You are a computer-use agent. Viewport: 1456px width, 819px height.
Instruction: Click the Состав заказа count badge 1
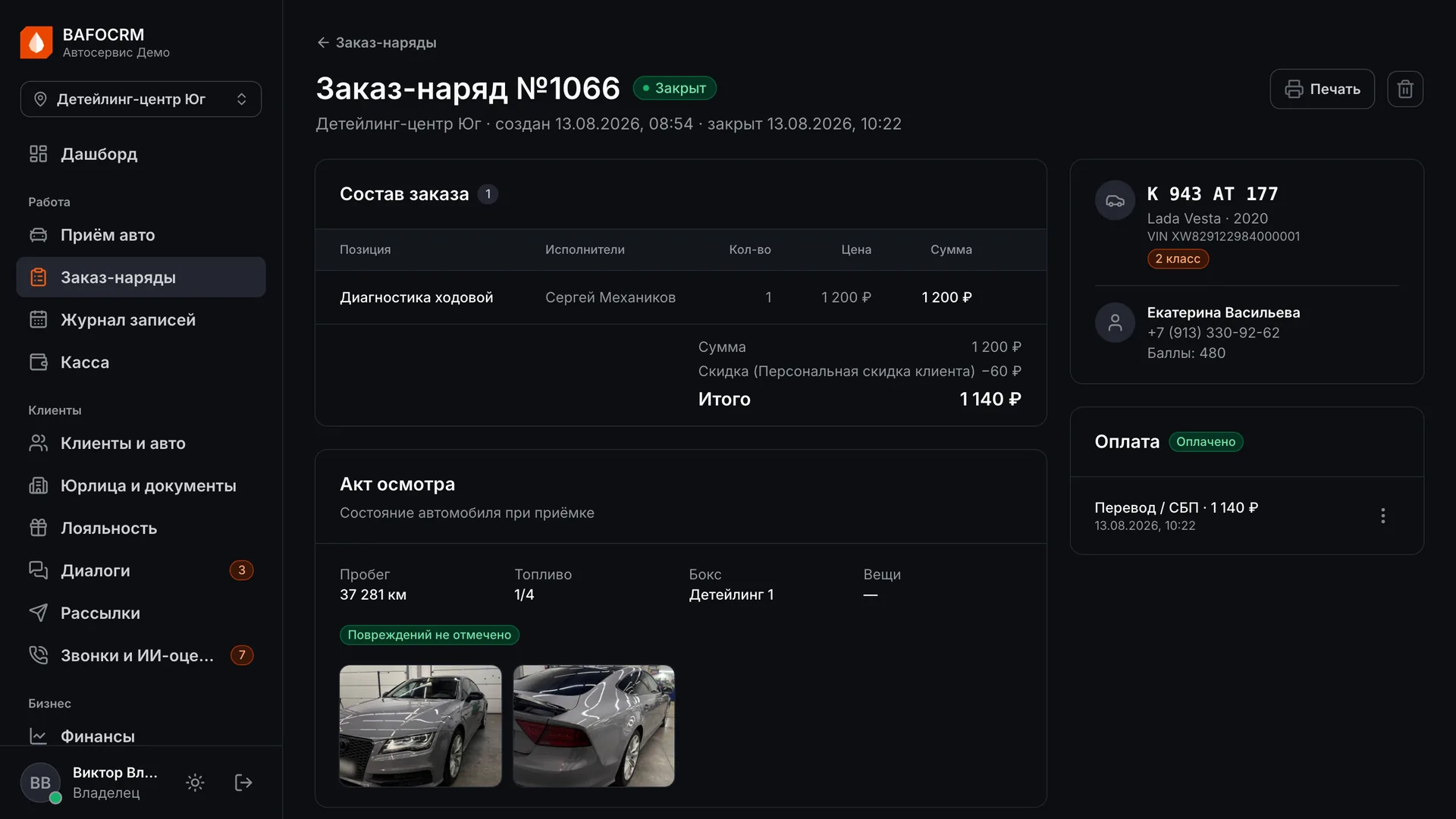[488, 195]
